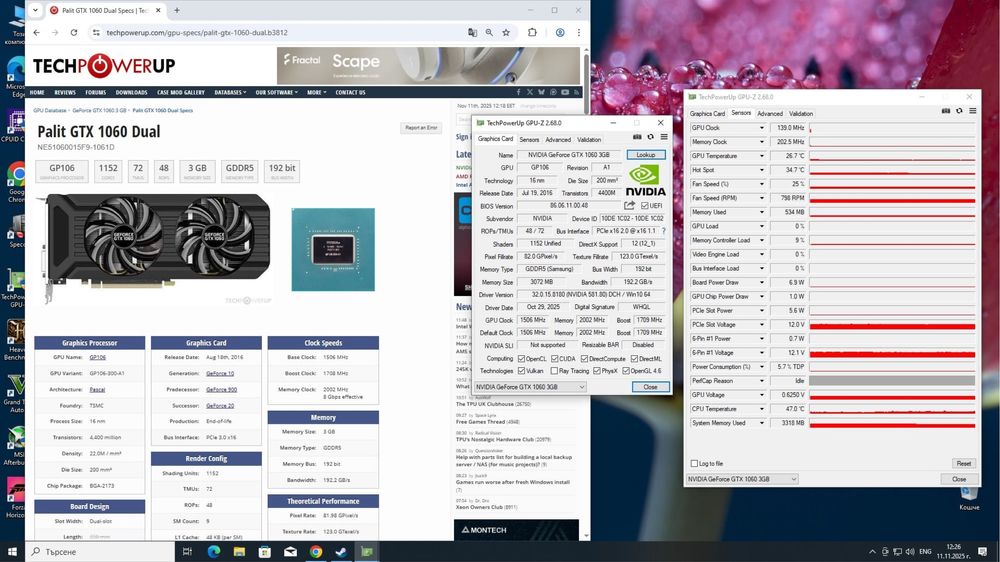Bookmark this page with the star

pos(506,33)
